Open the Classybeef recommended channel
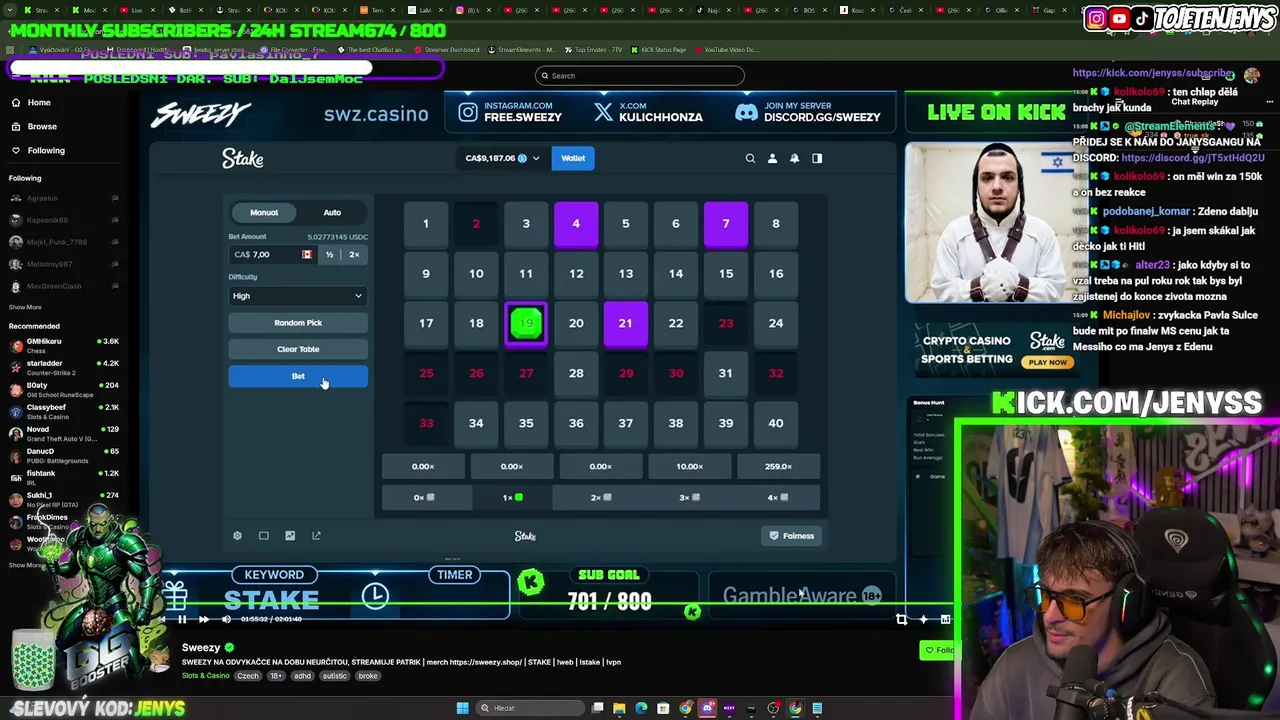Viewport: 1280px width, 720px height. click(x=64, y=411)
